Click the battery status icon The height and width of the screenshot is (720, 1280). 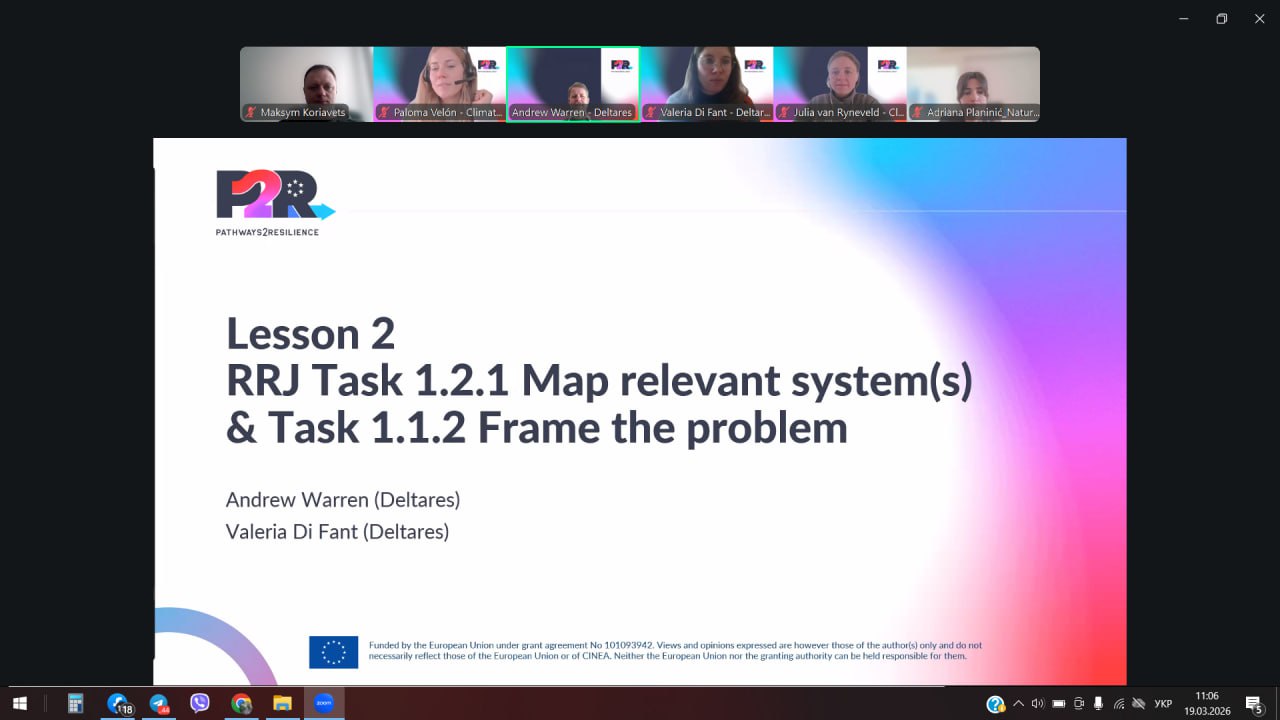click(1058, 704)
